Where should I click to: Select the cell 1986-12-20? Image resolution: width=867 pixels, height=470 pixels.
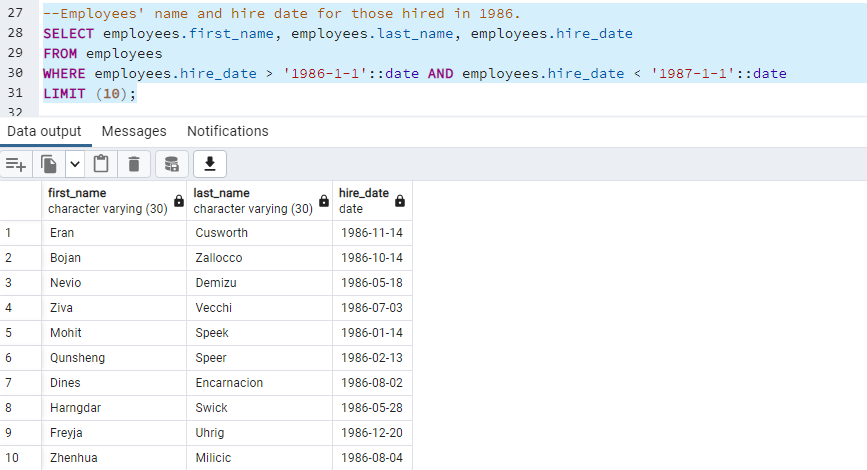click(x=372, y=432)
